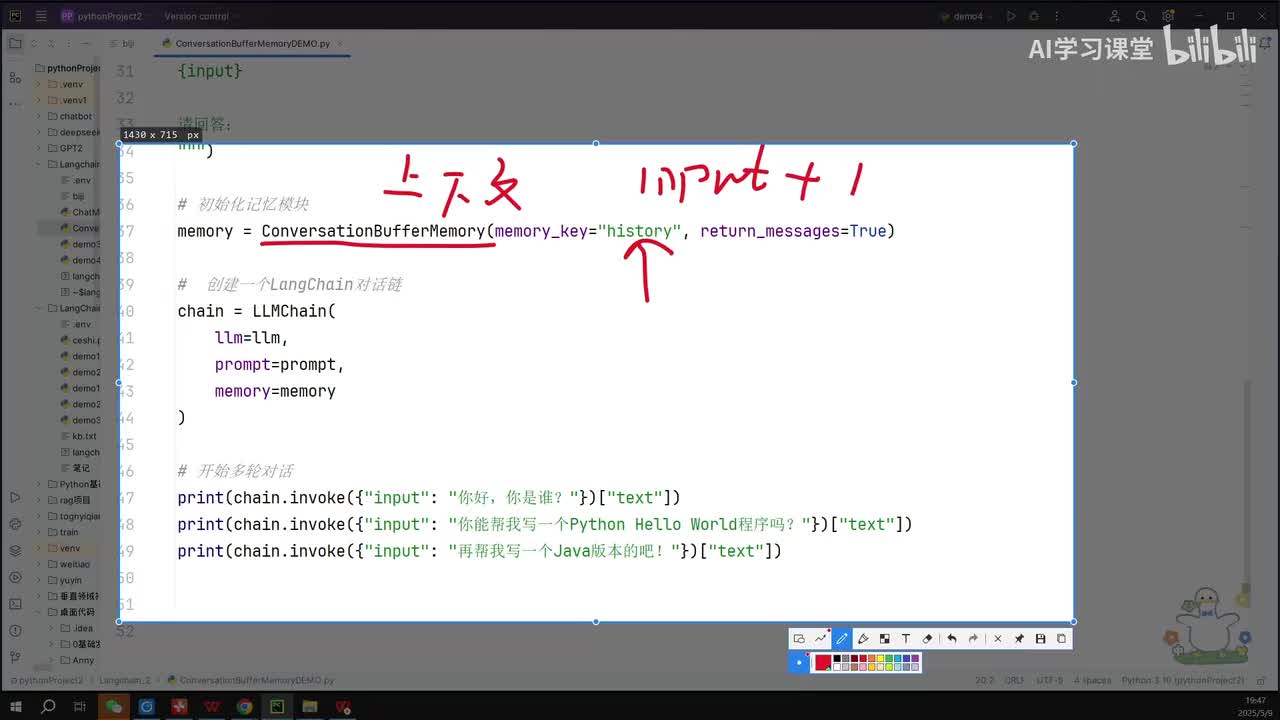Open WeChat from the taskbar

click(114, 706)
